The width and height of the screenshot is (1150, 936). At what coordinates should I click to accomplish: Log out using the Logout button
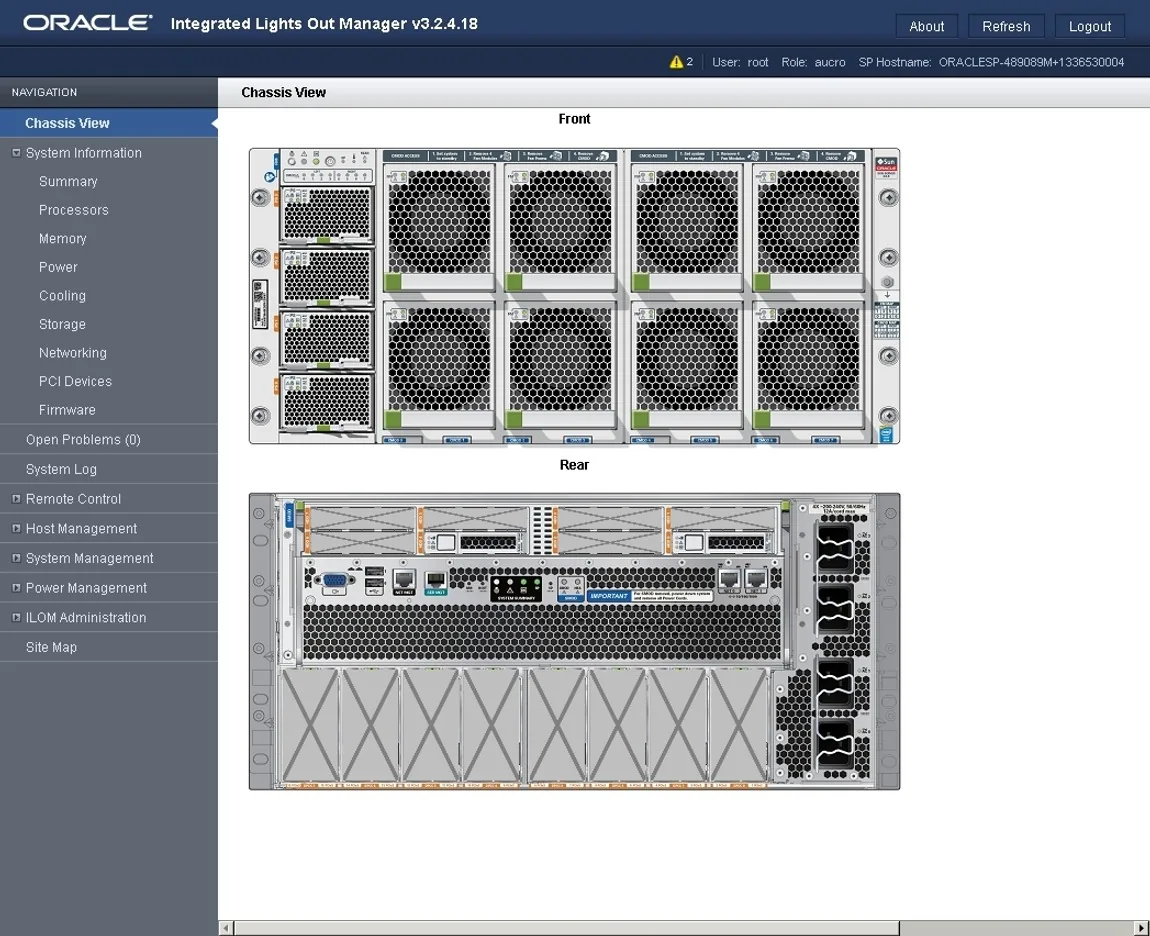coord(1090,26)
